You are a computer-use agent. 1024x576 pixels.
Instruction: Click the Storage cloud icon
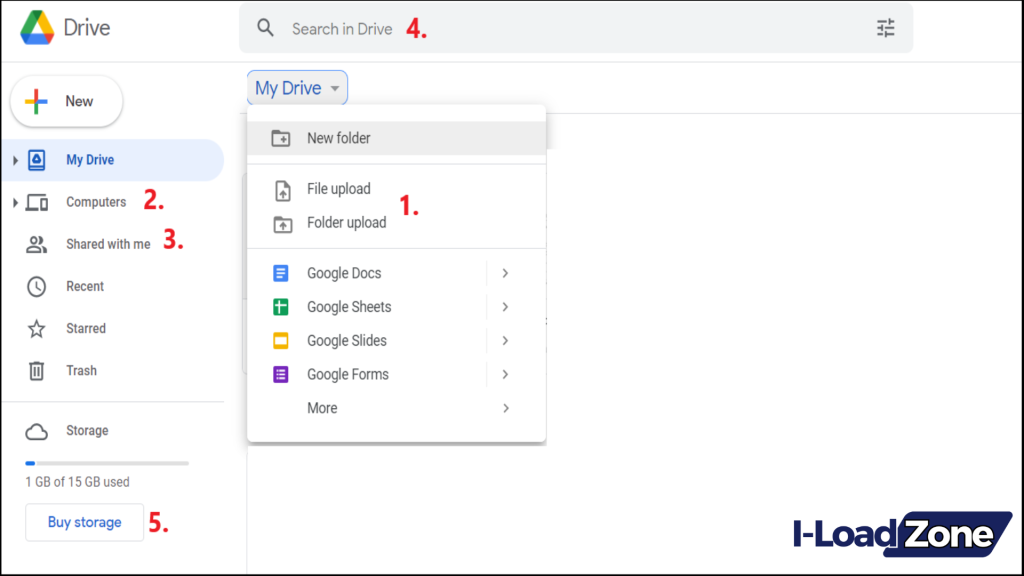click(34, 430)
